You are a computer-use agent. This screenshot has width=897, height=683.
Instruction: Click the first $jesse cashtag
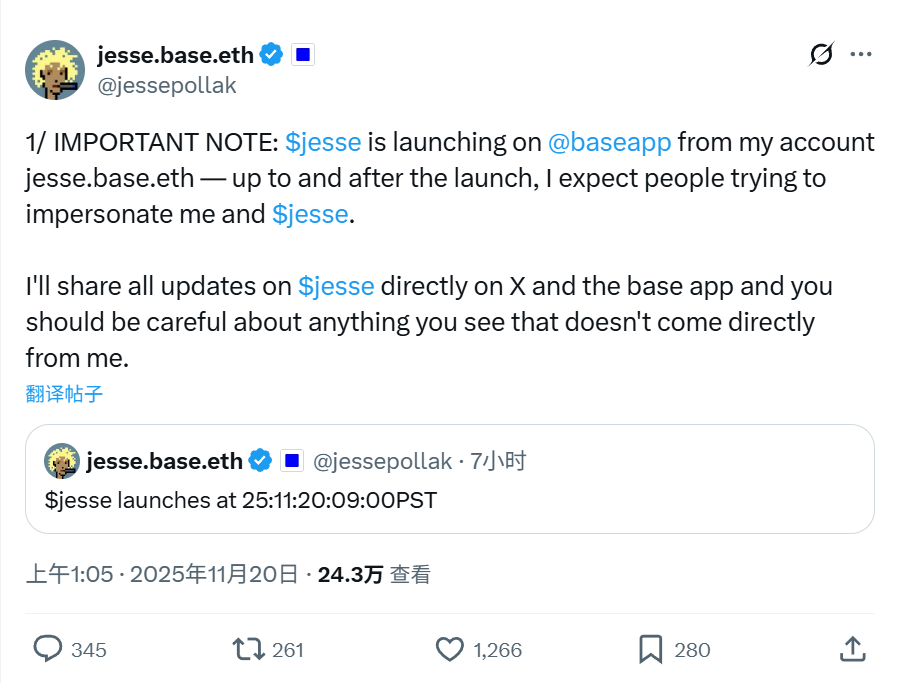click(323, 142)
